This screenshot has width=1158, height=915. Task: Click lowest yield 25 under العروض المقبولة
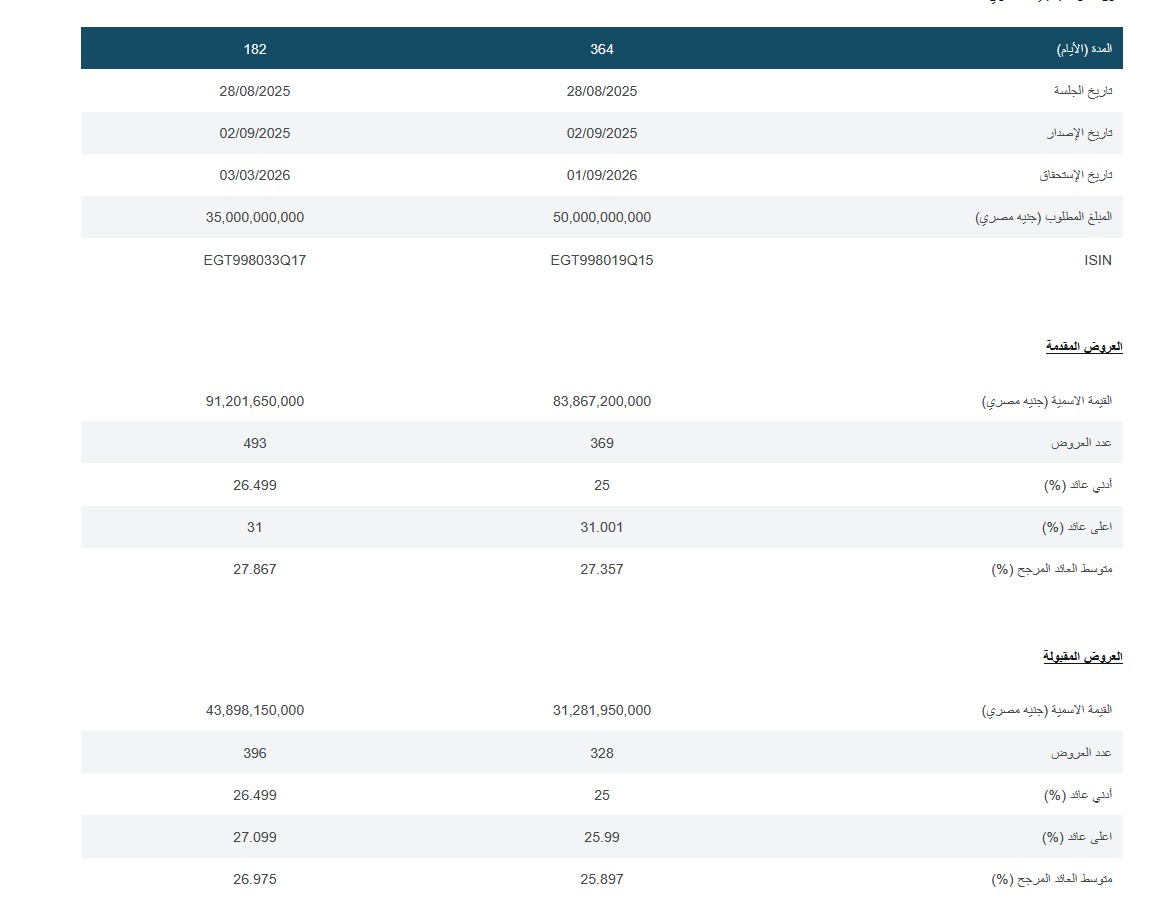click(602, 795)
